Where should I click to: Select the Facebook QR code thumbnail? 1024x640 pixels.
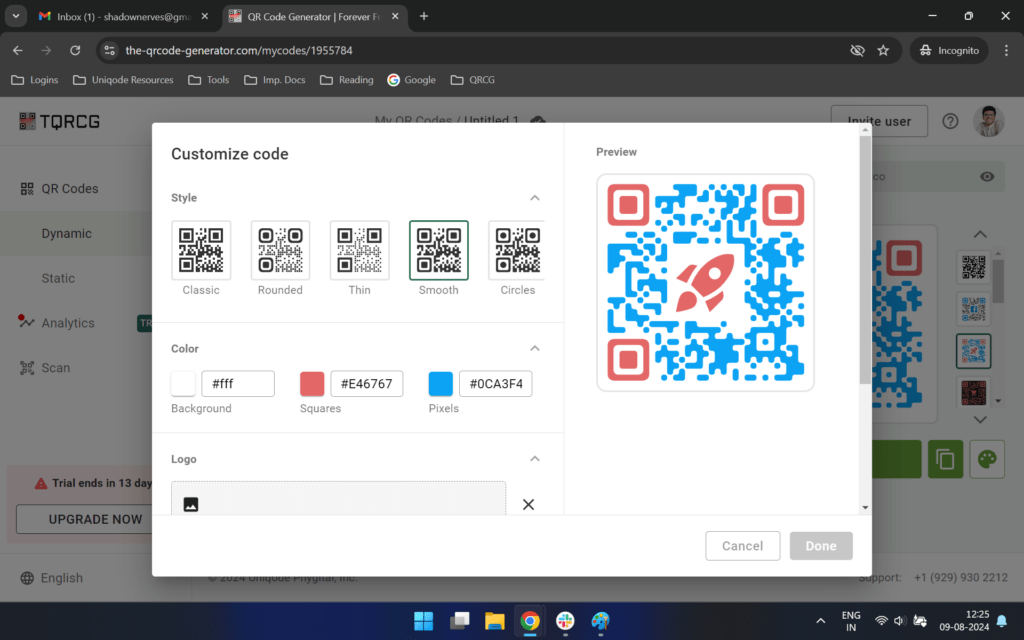click(973, 309)
